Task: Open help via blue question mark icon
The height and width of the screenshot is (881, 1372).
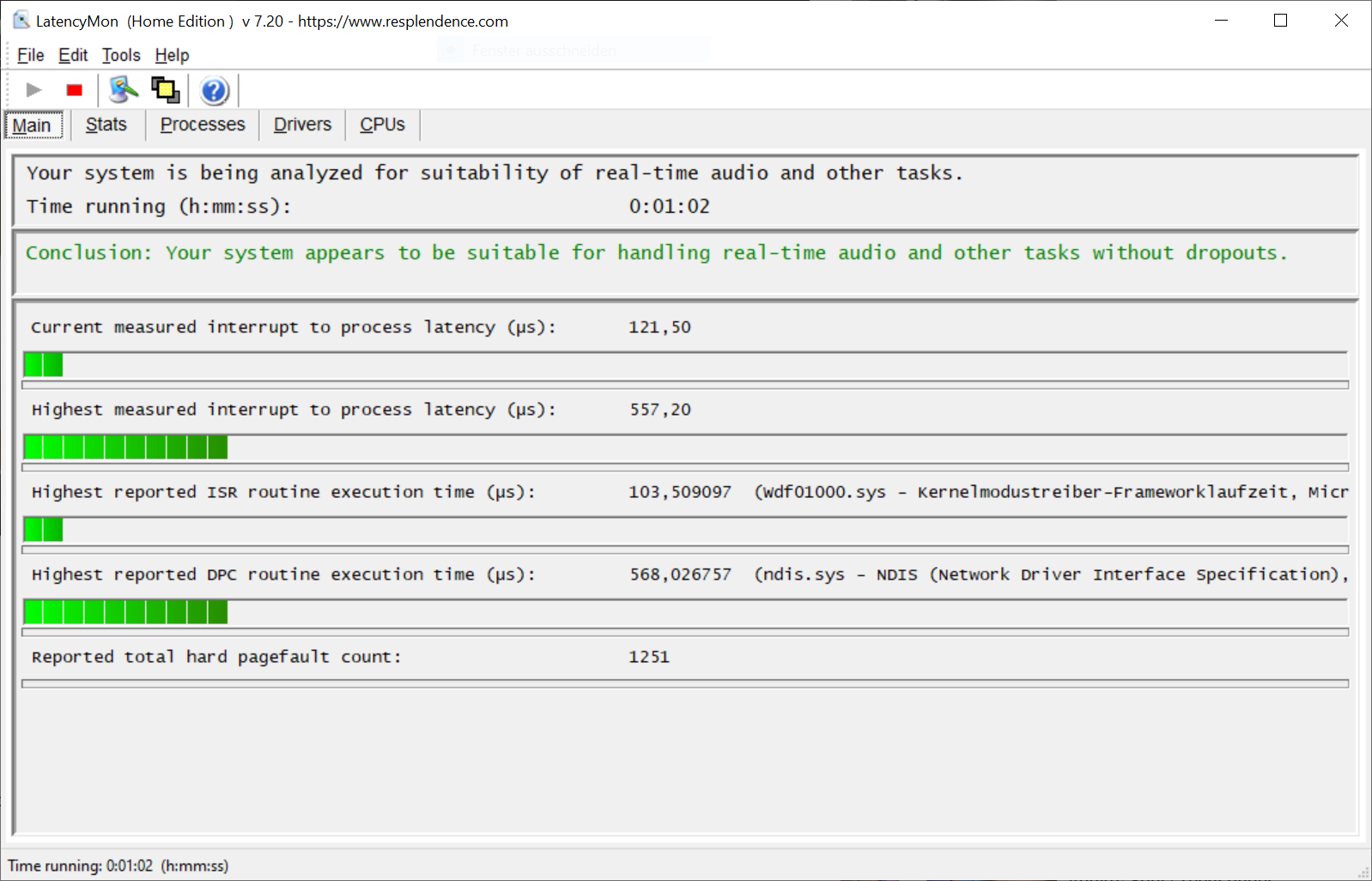Action: click(x=214, y=90)
